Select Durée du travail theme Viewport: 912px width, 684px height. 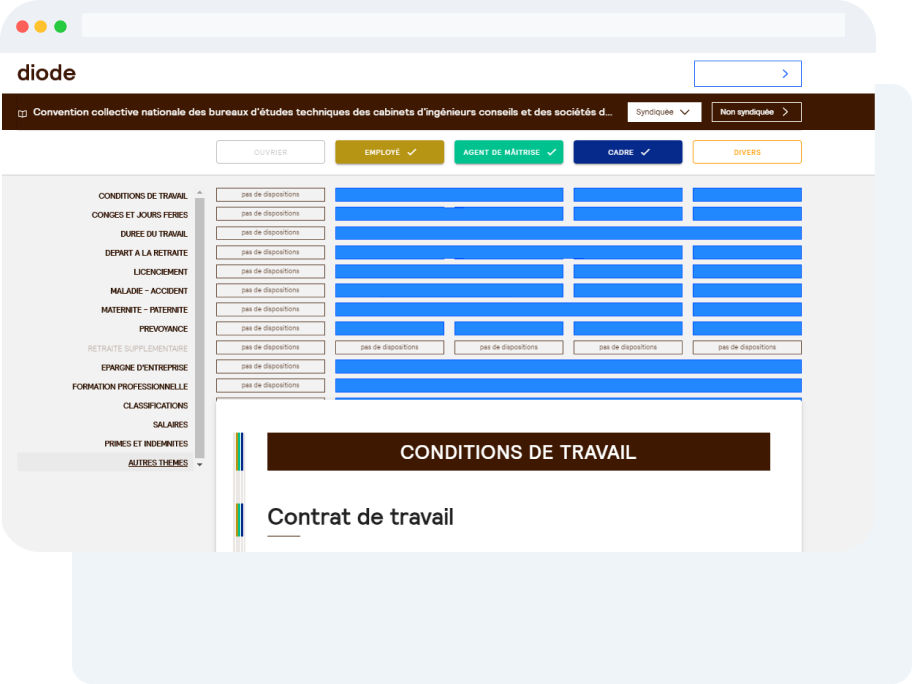154,234
